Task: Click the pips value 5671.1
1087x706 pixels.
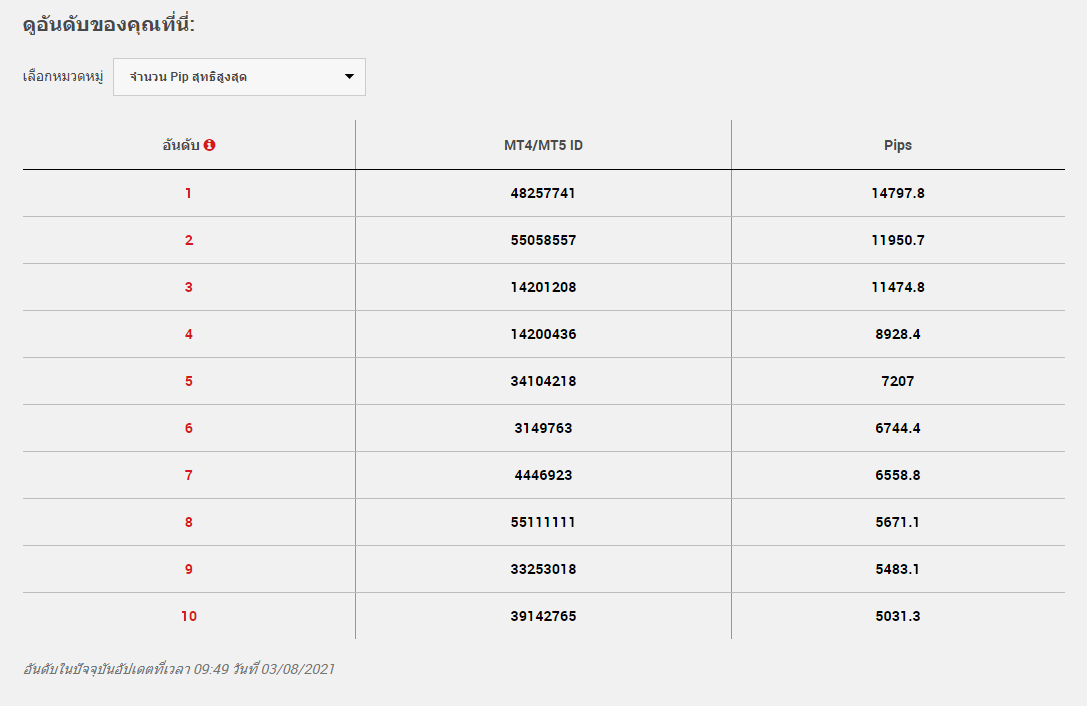Action: (x=898, y=522)
